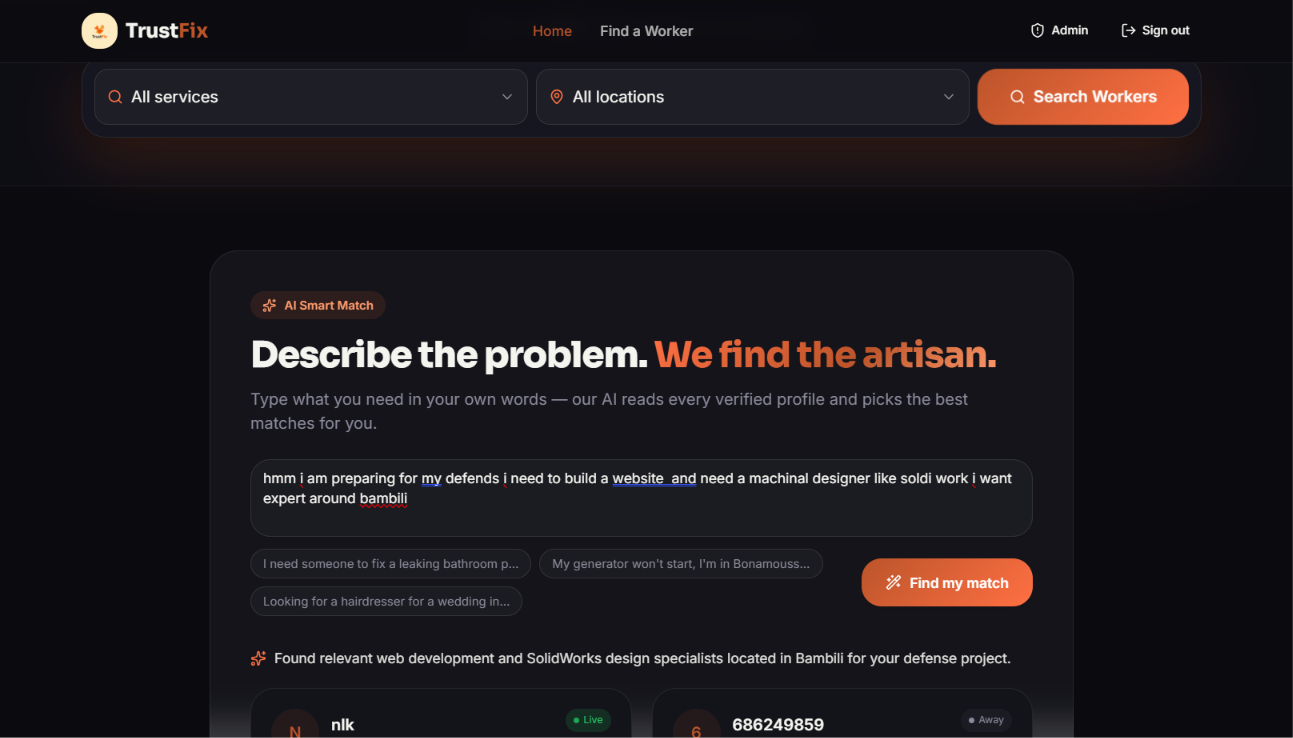This screenshot has width=1293, height=738.
Task: Expand the All locations dropdown
Action: (753, 97)
